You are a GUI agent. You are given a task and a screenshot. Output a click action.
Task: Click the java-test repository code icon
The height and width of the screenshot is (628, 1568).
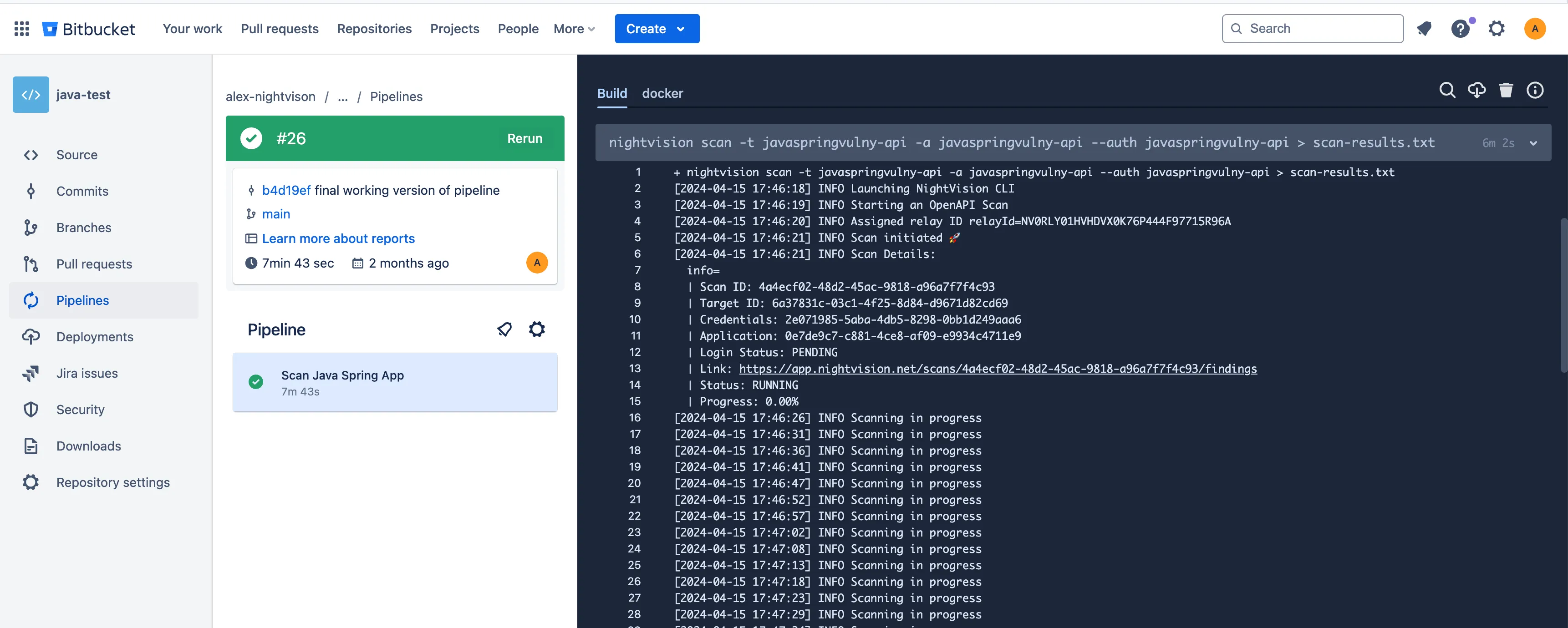31,95
